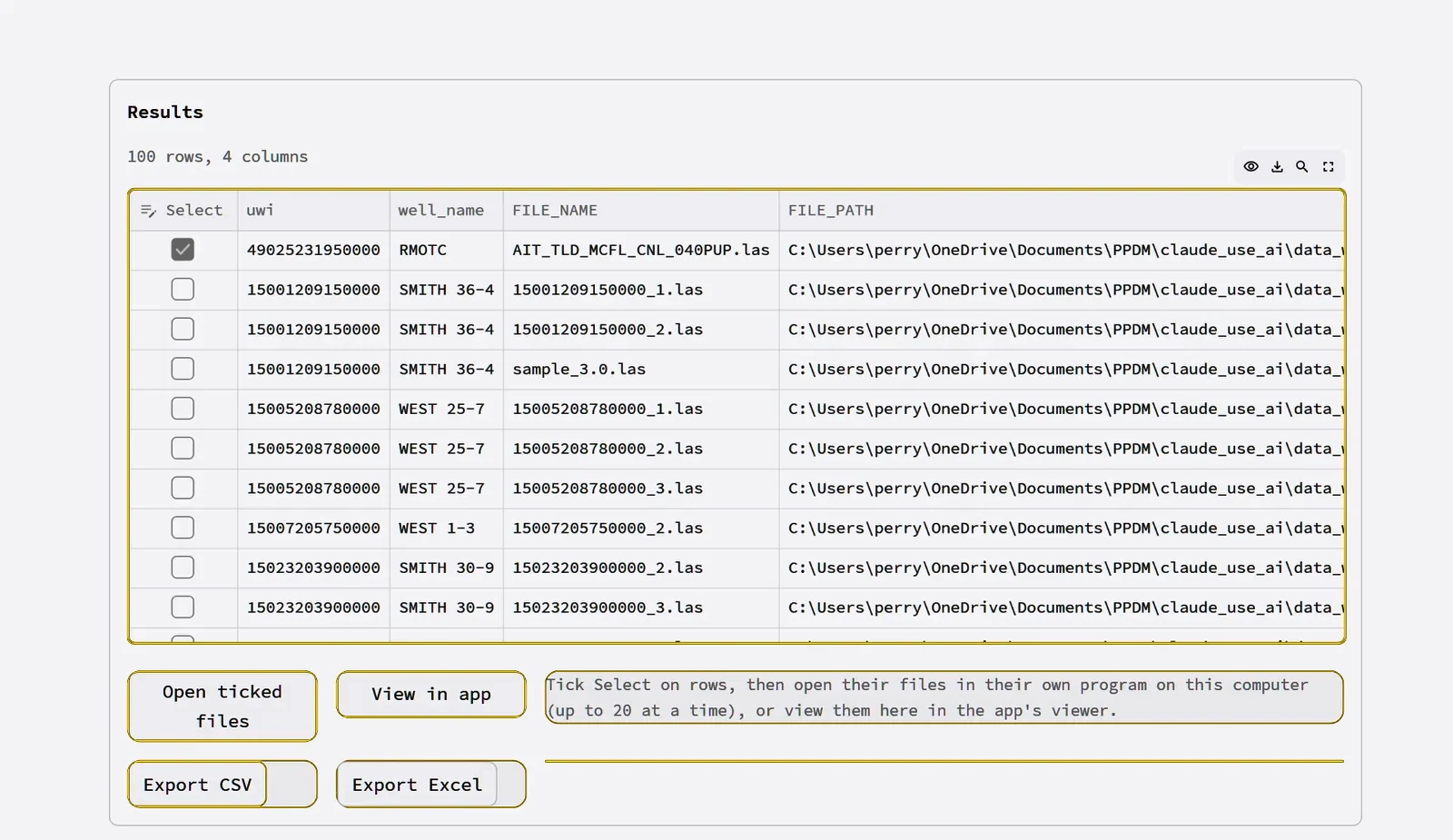
Task: Tick checkbox for 15001209150000_1.las row
Action: coord(183,290)
